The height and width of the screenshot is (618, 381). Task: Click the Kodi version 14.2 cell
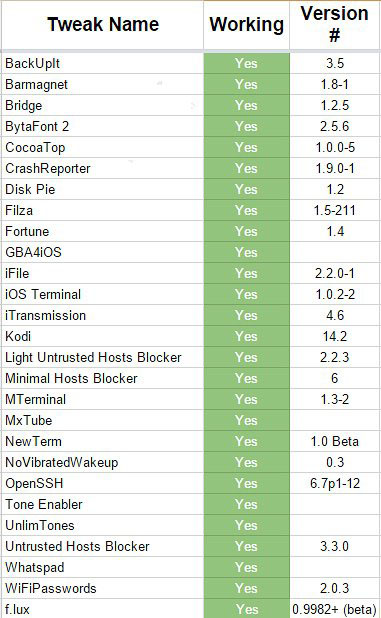[x=335, y=336]
